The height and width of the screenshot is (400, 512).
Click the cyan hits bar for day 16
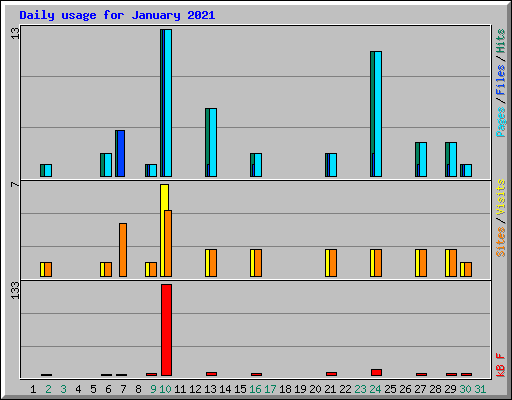coord(258,165)
